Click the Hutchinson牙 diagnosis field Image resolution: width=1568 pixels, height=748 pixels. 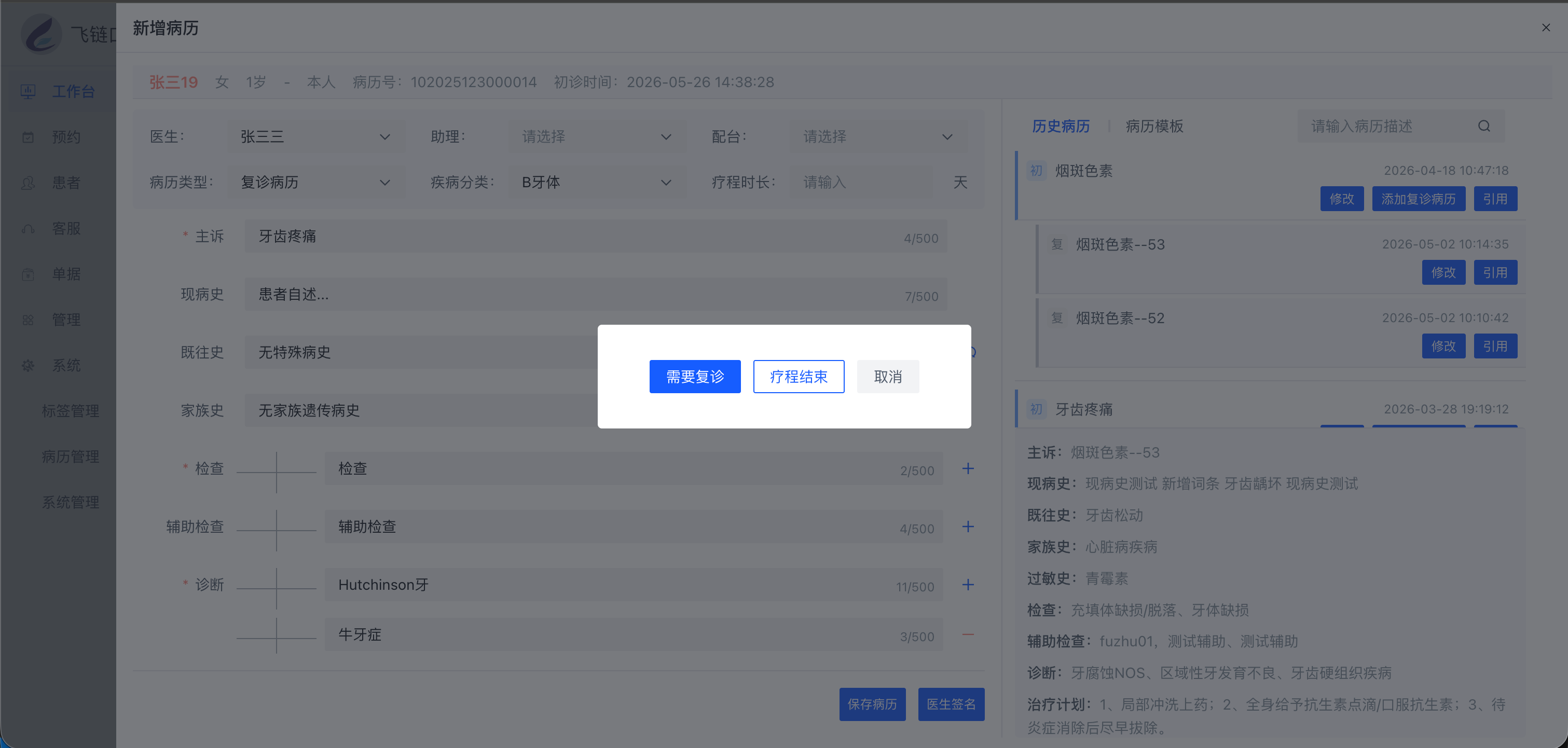coord(634,585)
